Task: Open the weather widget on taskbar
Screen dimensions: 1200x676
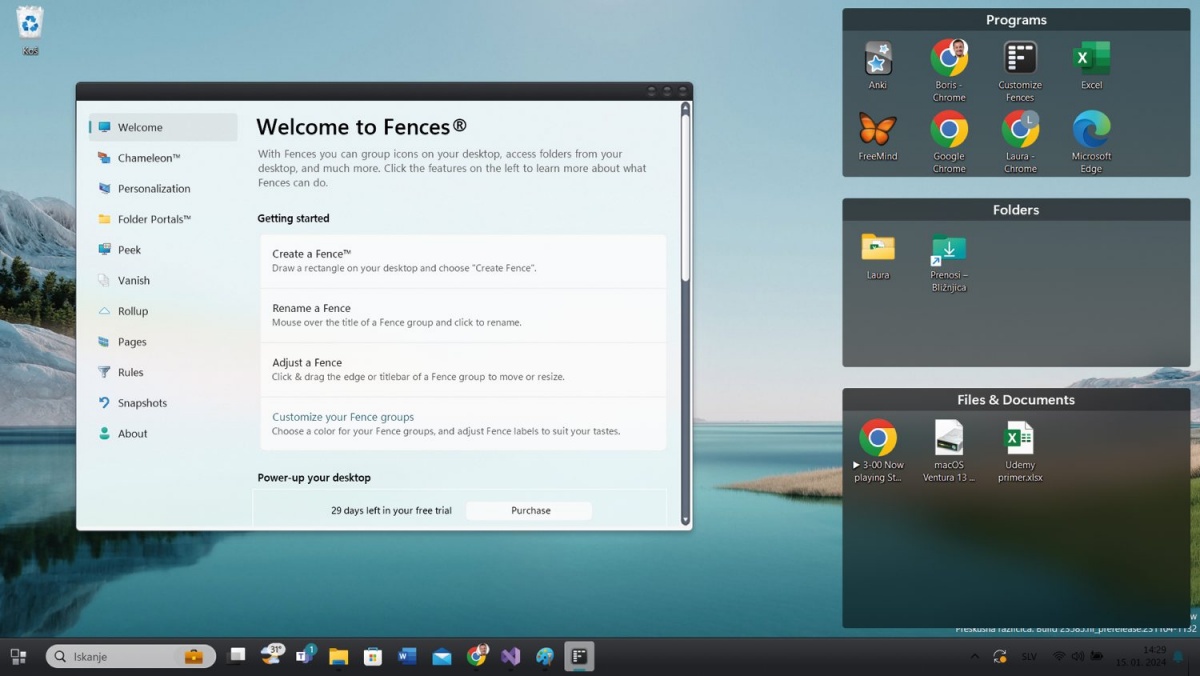Action: (271, 656)
